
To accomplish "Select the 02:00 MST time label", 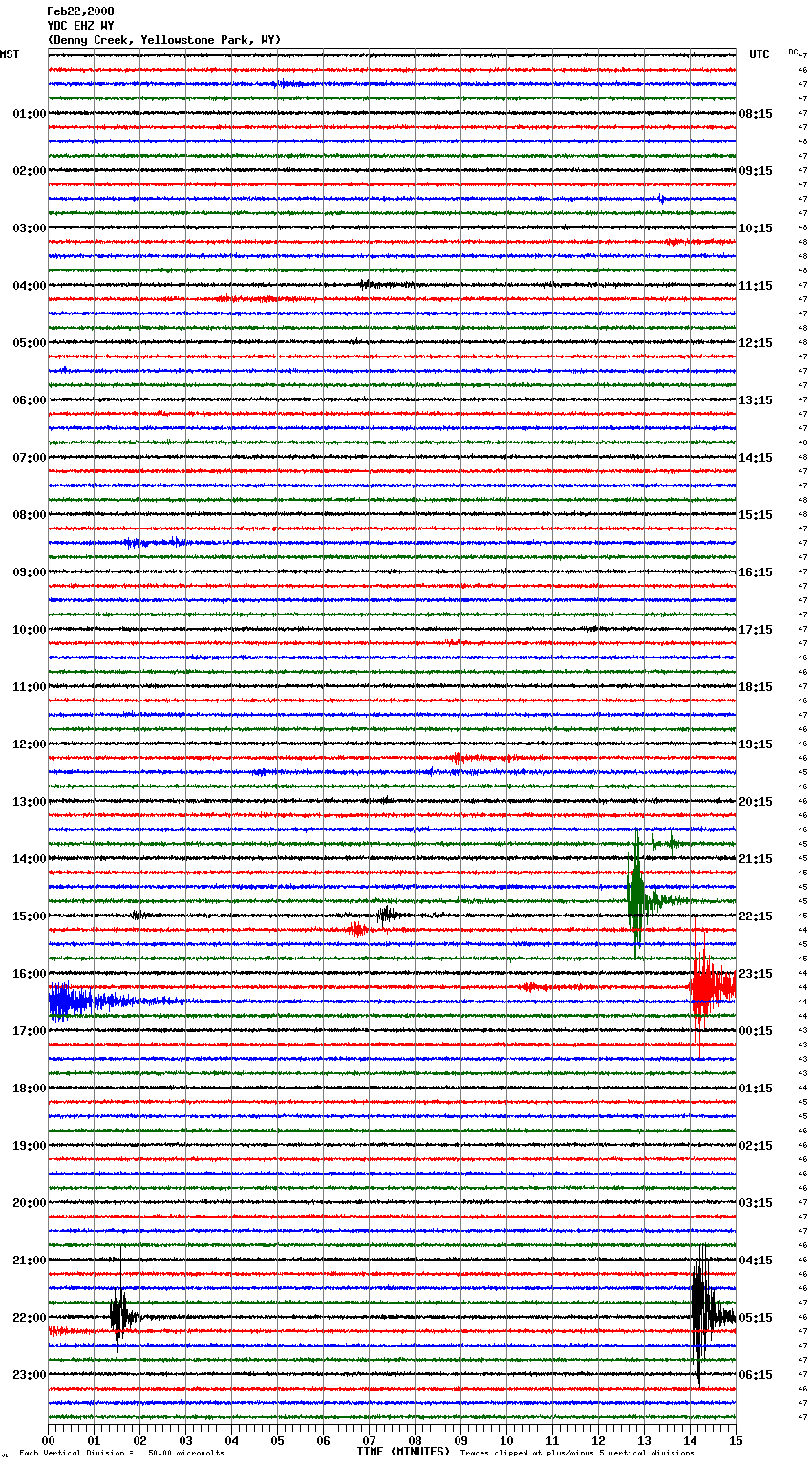I will pos(30,171).
